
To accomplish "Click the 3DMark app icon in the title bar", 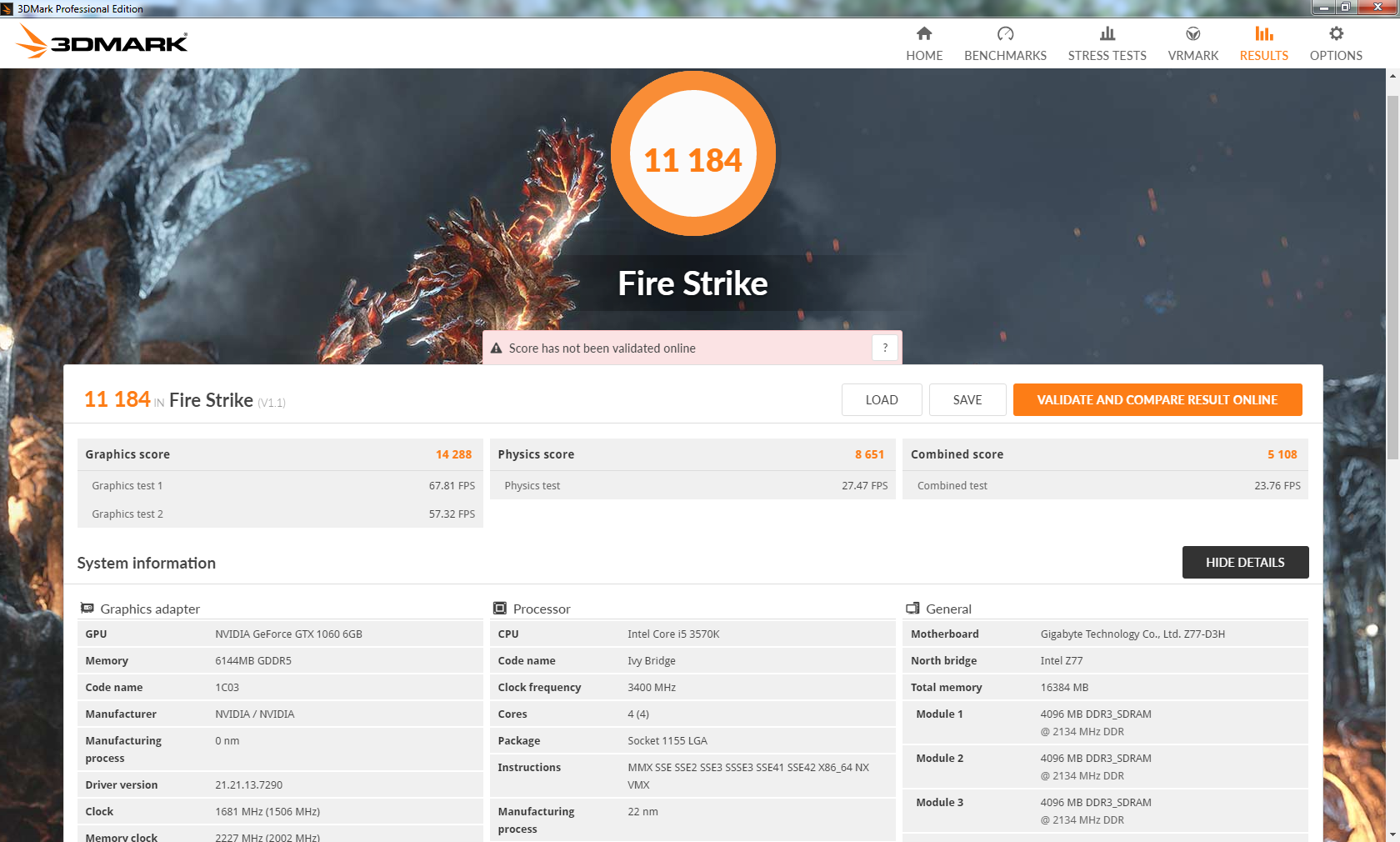I will (x=7, y=9).
